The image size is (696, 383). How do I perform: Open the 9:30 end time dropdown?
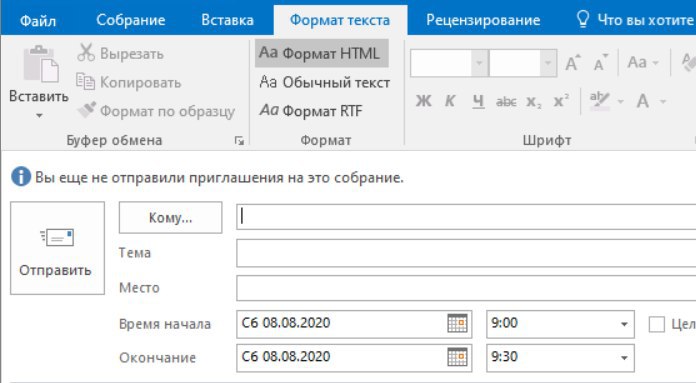pos(624,358)
